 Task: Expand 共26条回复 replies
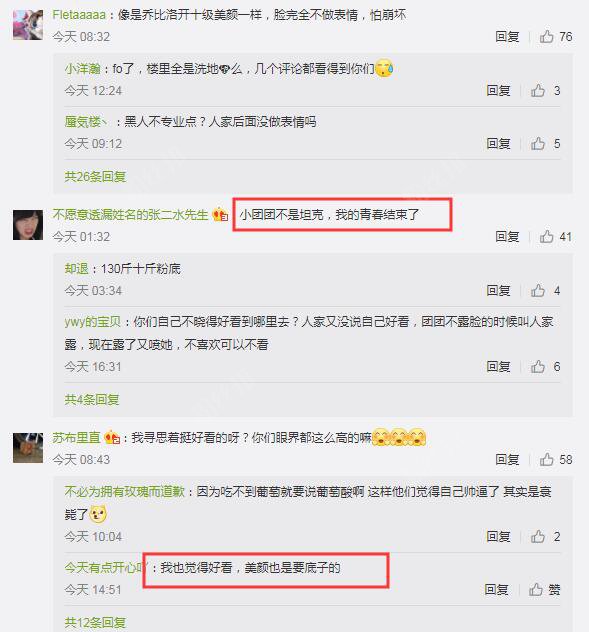95,177
